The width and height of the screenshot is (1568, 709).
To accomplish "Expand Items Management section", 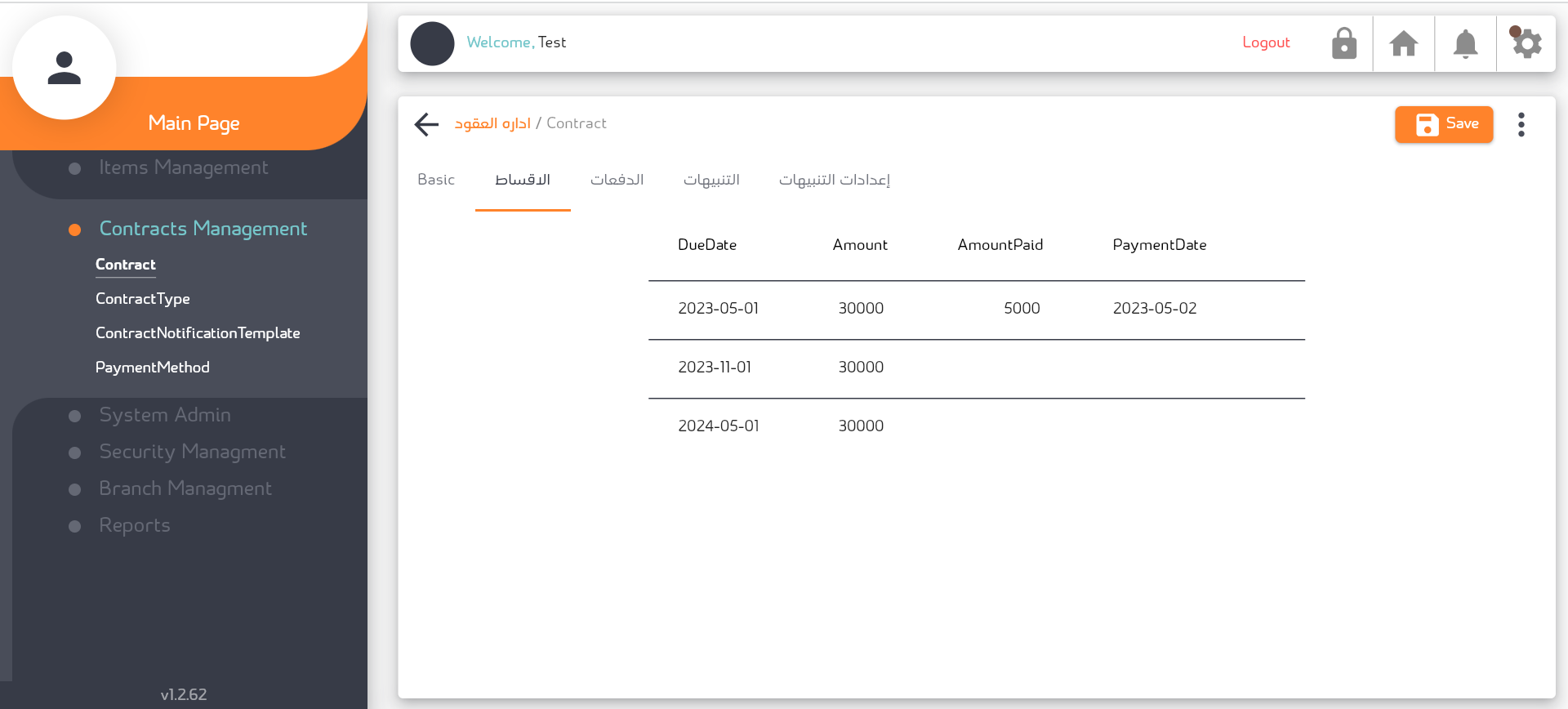I will point(183,167).
